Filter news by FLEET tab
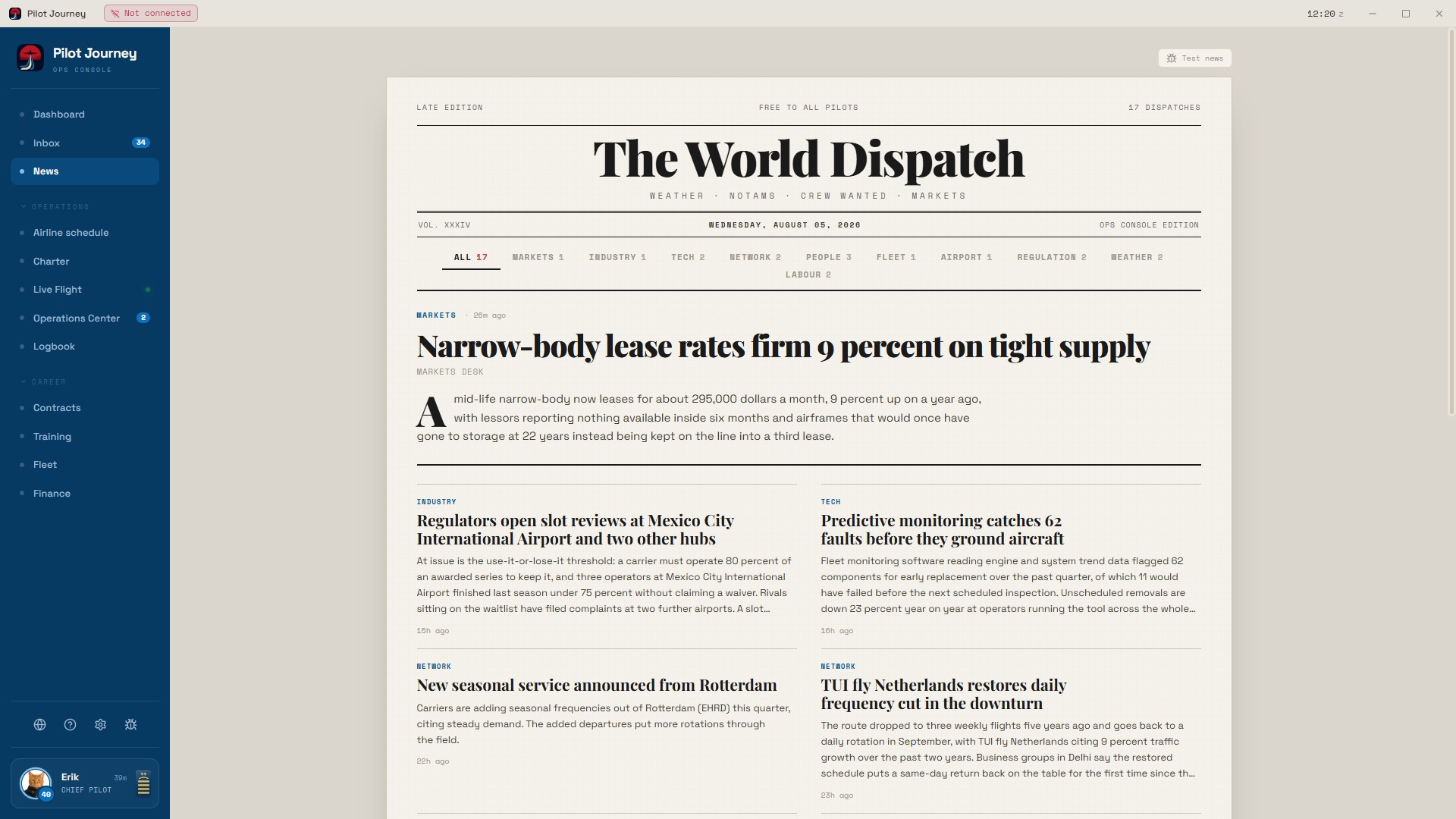 pos(896,258)
